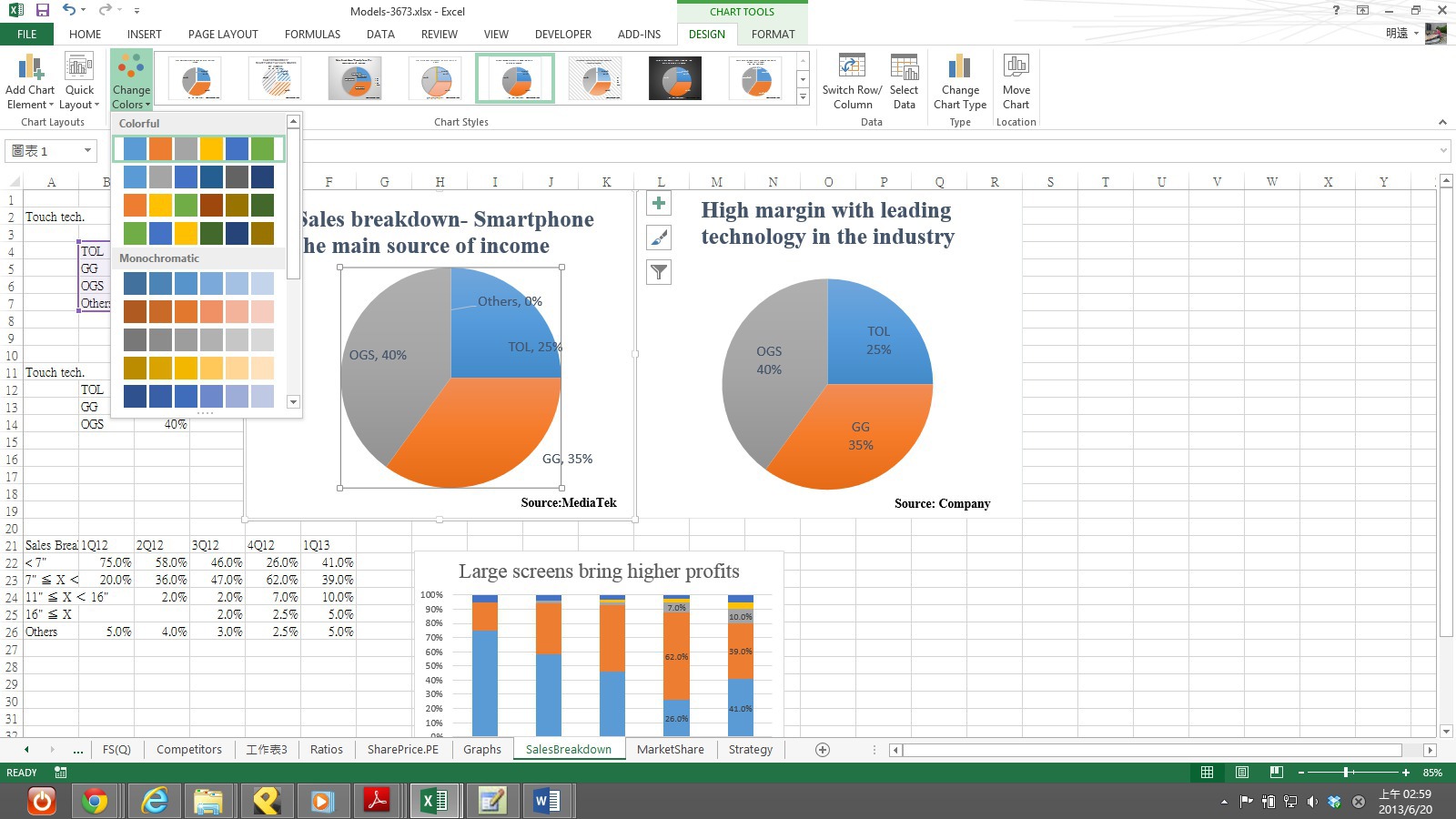
Task: Expand the Chart Styles gallery more arrow
Action: click(x=803, y=96)
